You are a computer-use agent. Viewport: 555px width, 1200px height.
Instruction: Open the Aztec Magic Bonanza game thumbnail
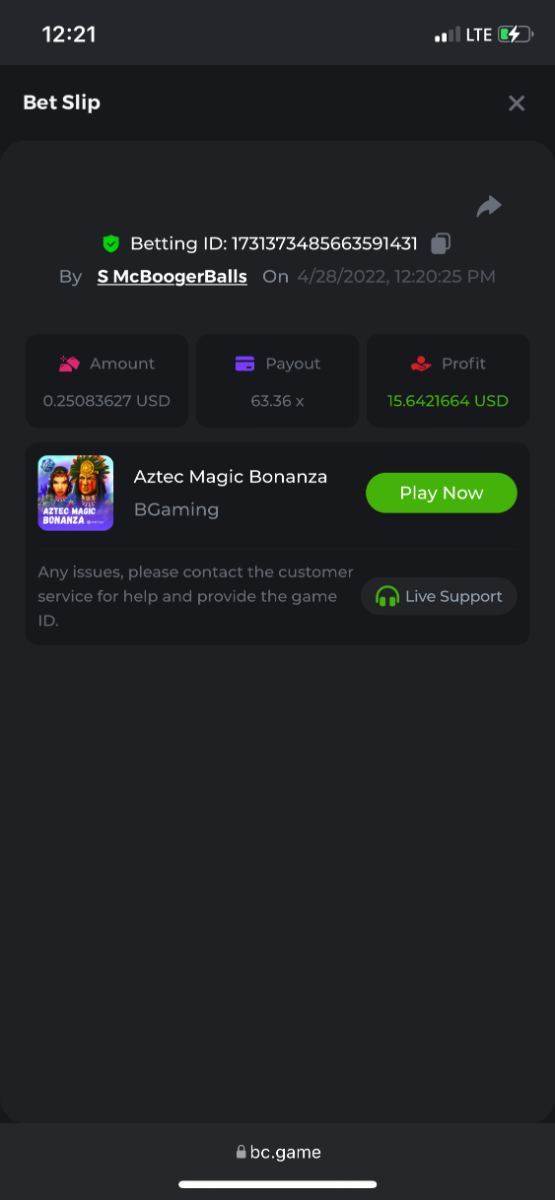(x=76, y=493)
